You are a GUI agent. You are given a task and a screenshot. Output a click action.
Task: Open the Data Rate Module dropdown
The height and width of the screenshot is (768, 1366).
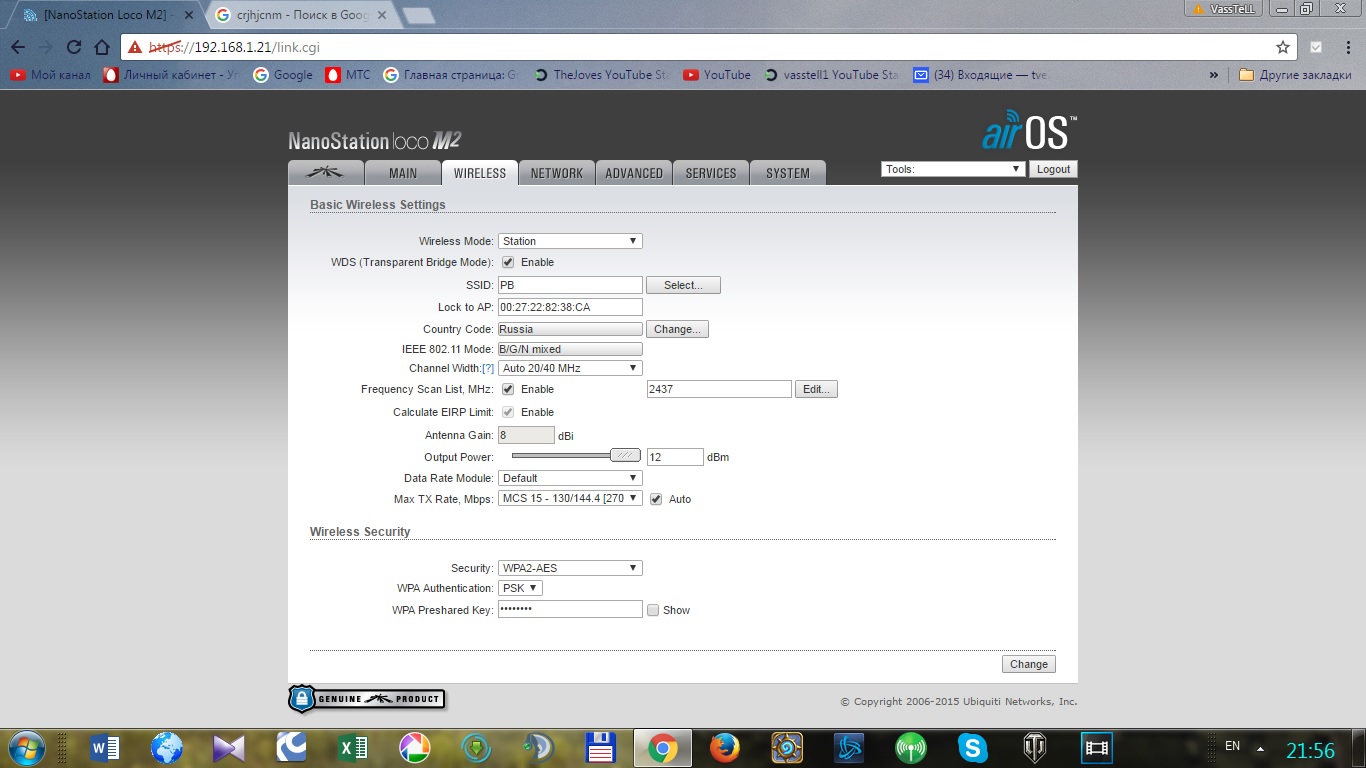tap(570, 478)
